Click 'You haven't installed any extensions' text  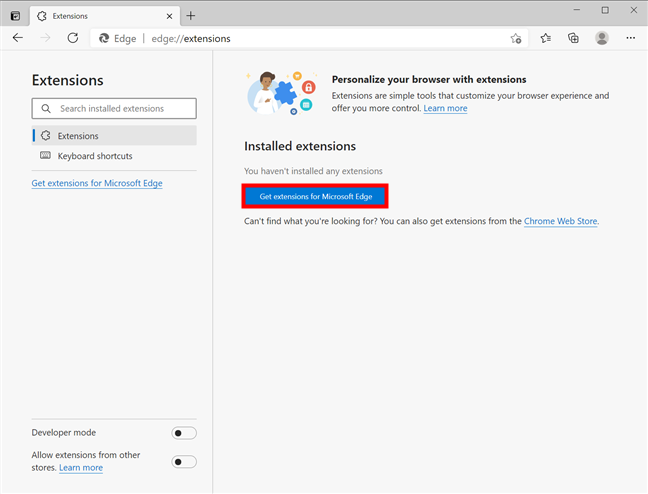coord(313,171)
